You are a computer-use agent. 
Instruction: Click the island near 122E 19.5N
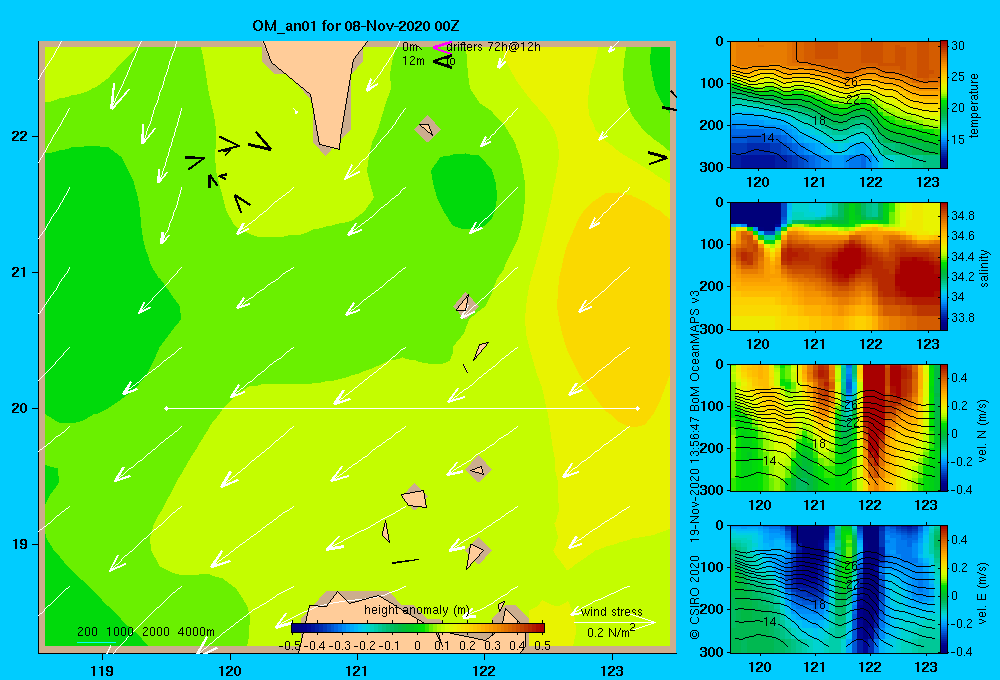[478, 469]
